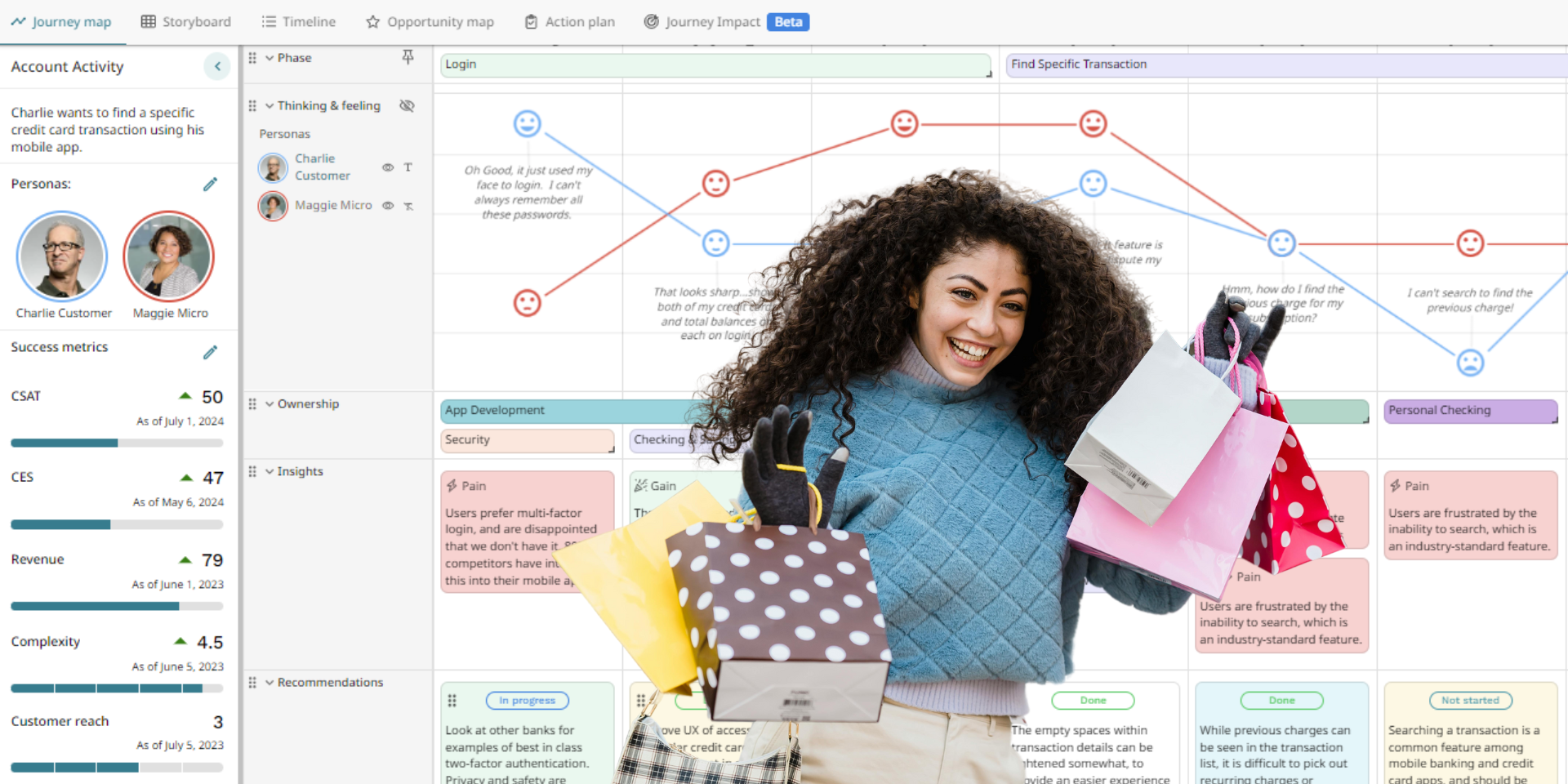Screen dimensions: 1568x784
Task: Grab the Thinking & feeling drag handle
Action: [x=252, y=106]
